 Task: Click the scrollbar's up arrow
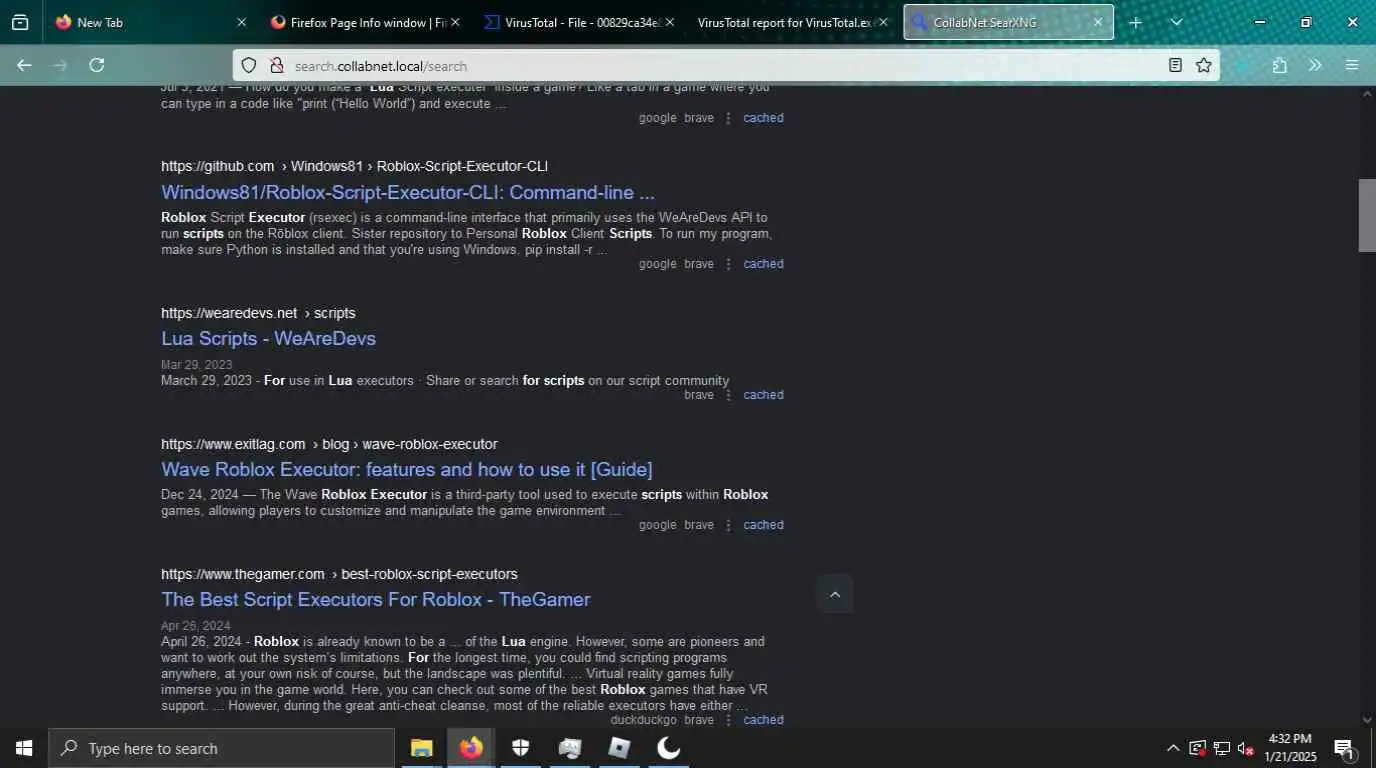click(x=1367, y=94)
